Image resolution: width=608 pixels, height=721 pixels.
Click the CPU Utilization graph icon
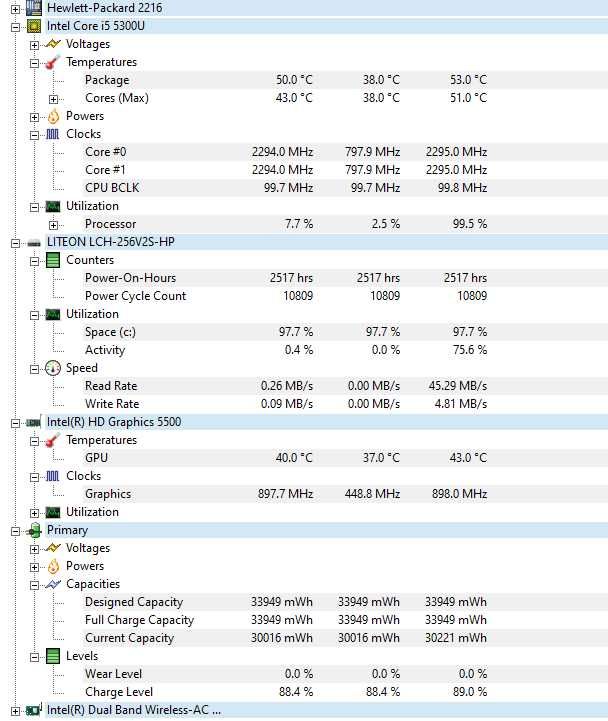coord(53,206)
